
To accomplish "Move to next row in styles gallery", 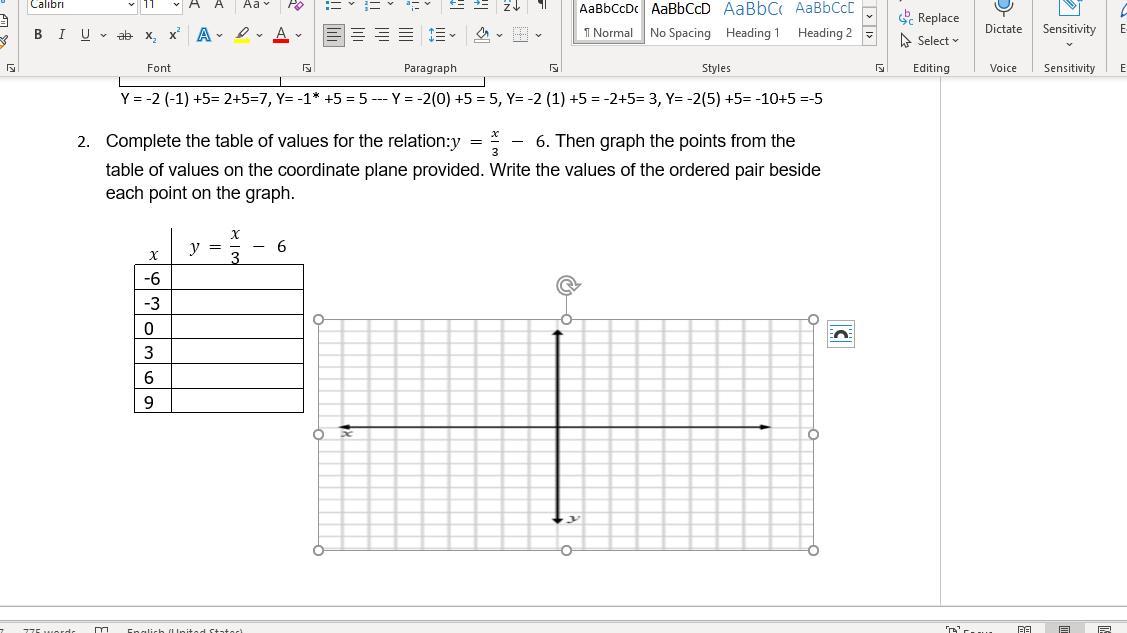I will (869, 17).
